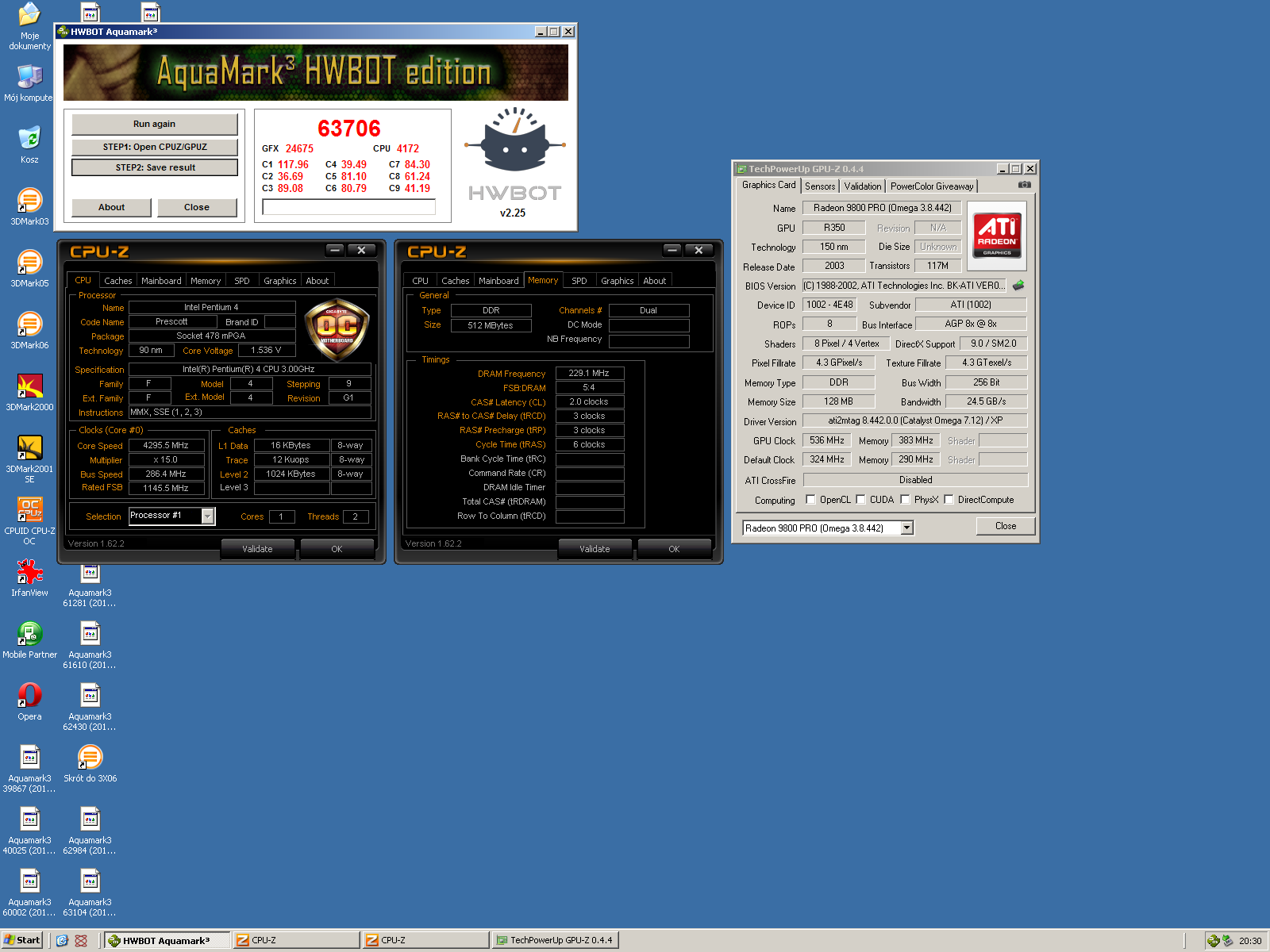Open IrfanView desktop icon
The image size is (1270, 952).
(29, 578)
